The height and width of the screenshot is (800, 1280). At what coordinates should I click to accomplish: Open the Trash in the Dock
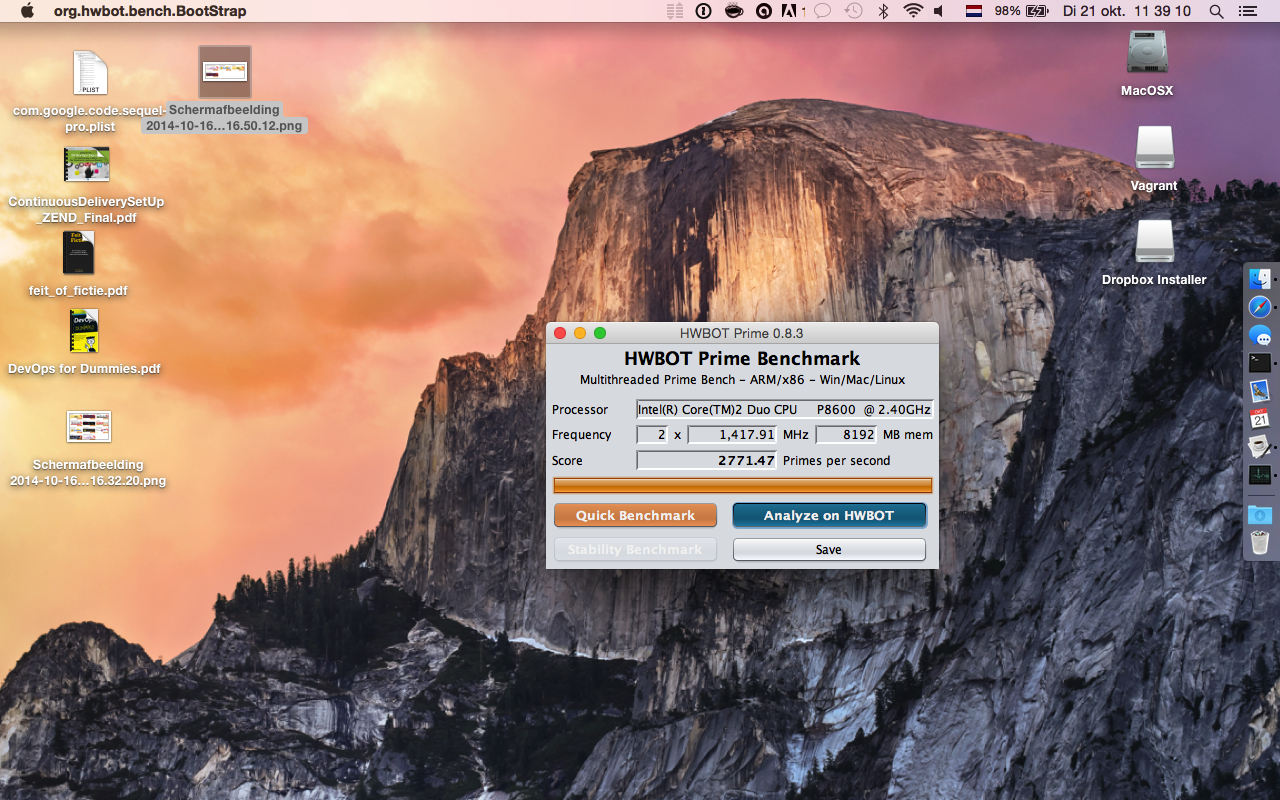click(x=1260, y=543)
